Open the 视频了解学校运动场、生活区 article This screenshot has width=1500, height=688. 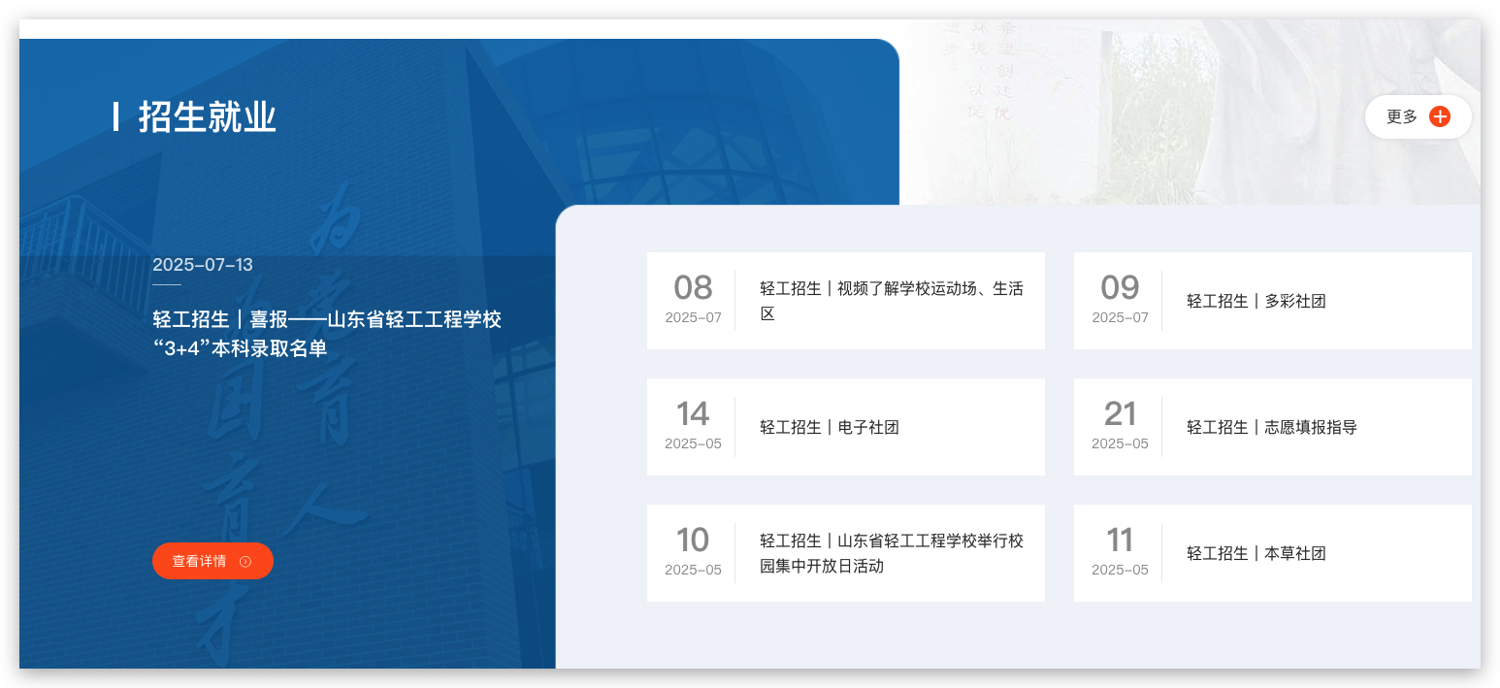(x=891, y=301)
